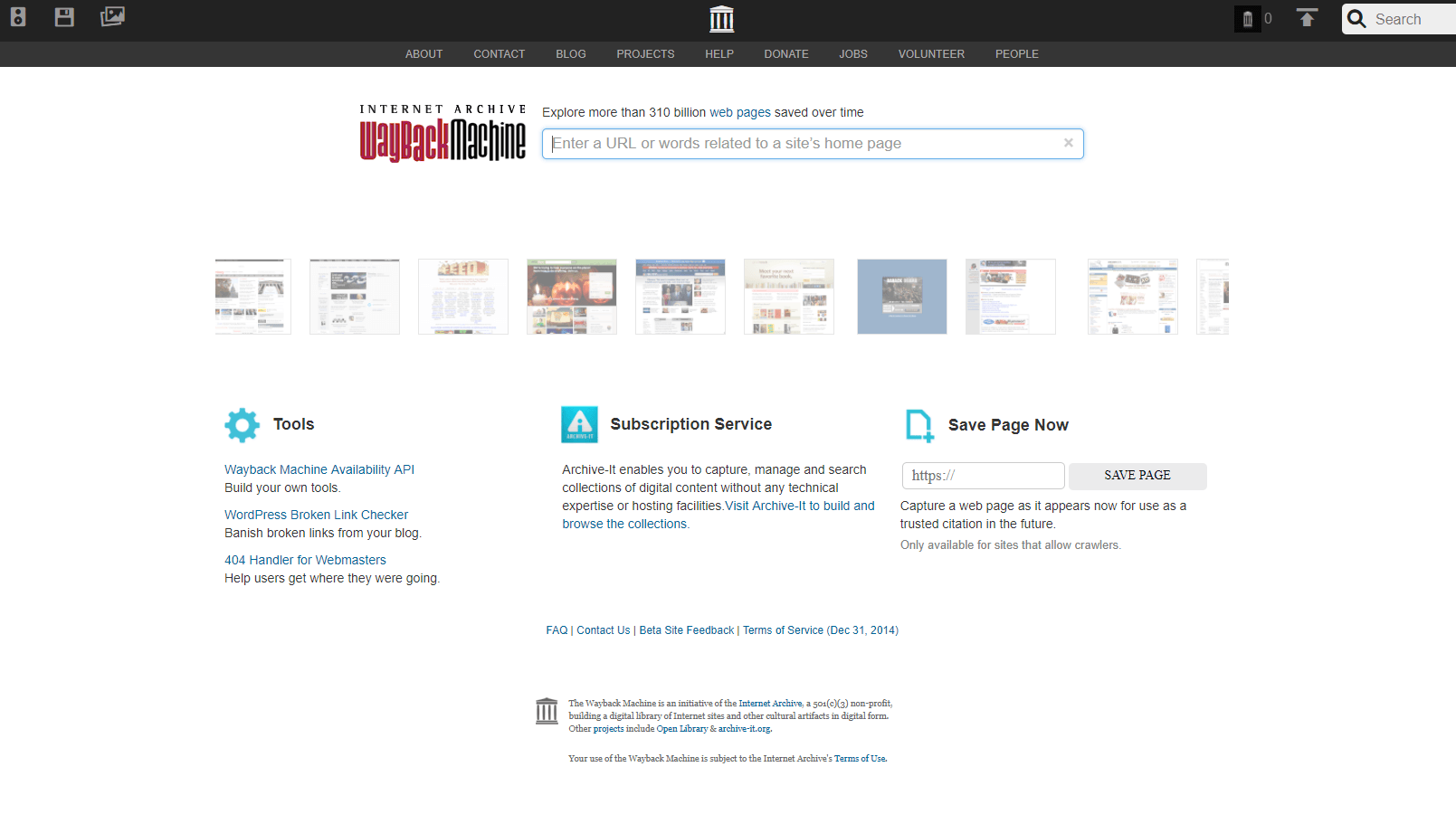This screenshot has height=814, width=1456.
Task: Click the Save Page Now document icon
Action: pyautogui.click(x=919, y=425)
